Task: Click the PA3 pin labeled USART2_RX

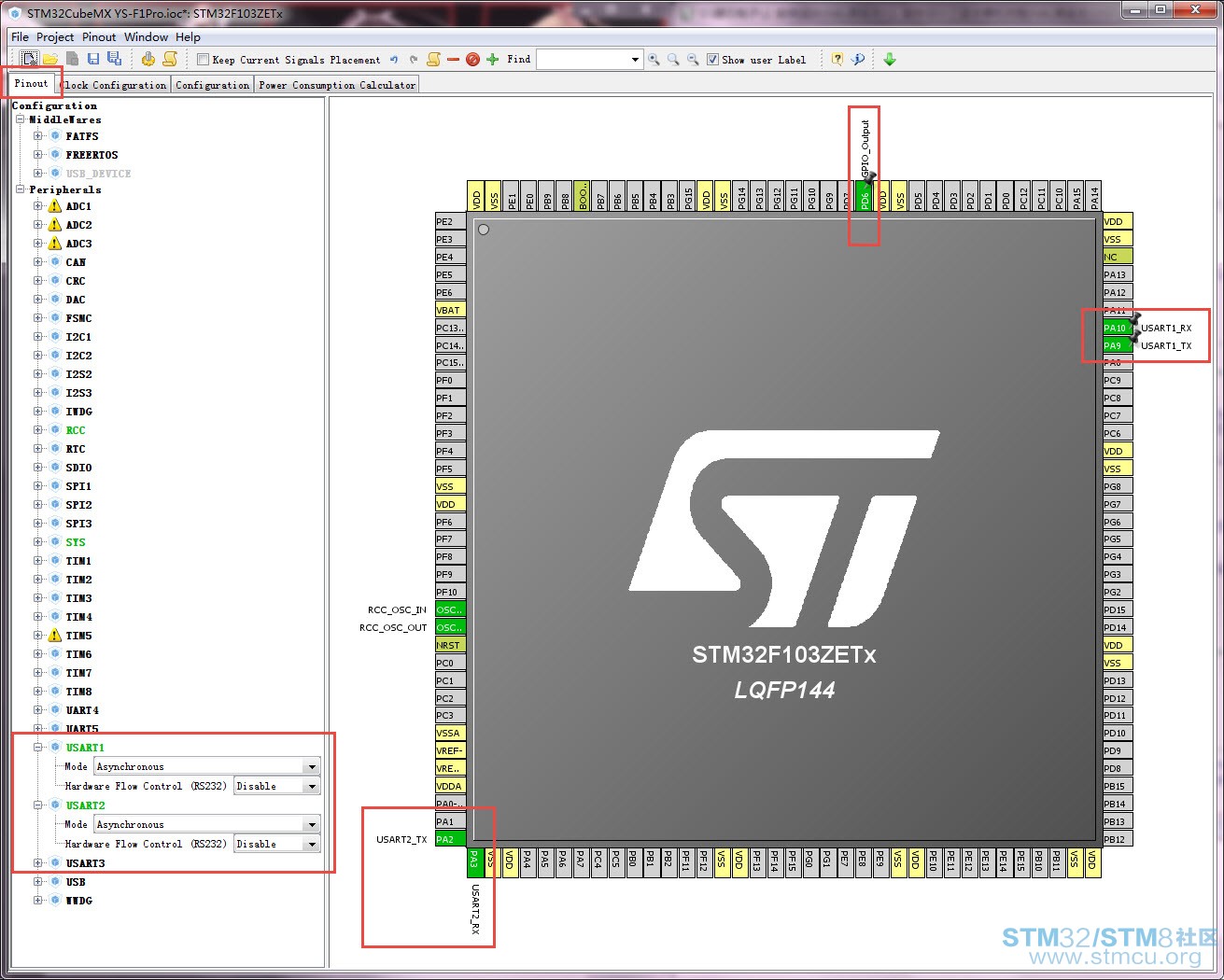Action: pyautogui.click(x=474, y=863)
